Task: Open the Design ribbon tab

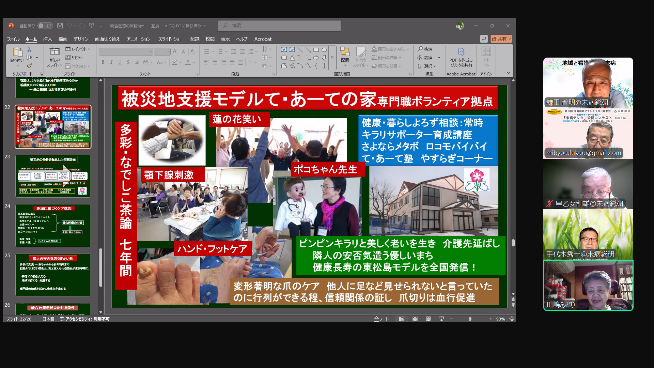Action: 80,39
